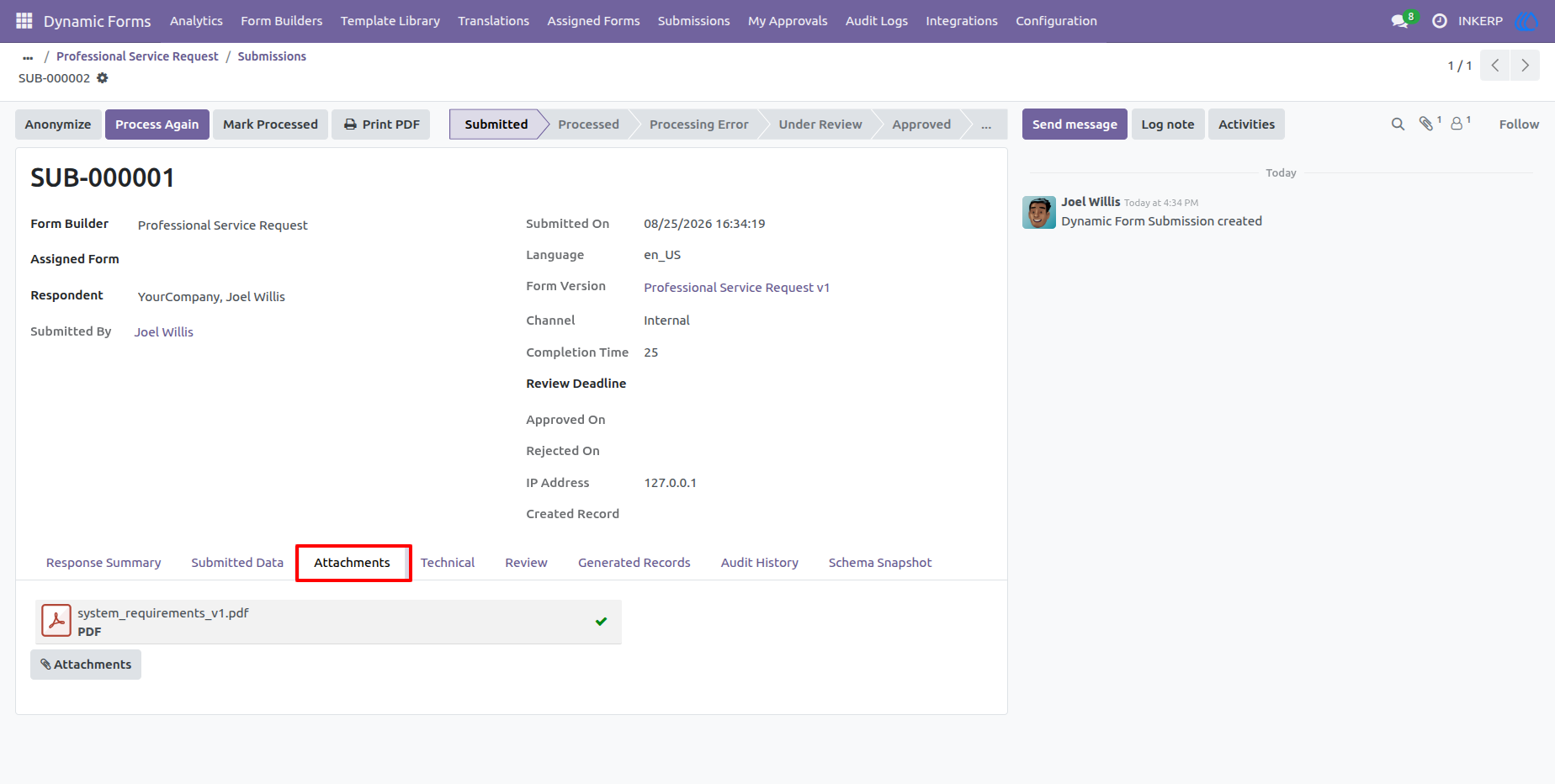Go to the previous record arrow
The height and width of the screenshot is (784, 1555).
(x=1495, y=66)
